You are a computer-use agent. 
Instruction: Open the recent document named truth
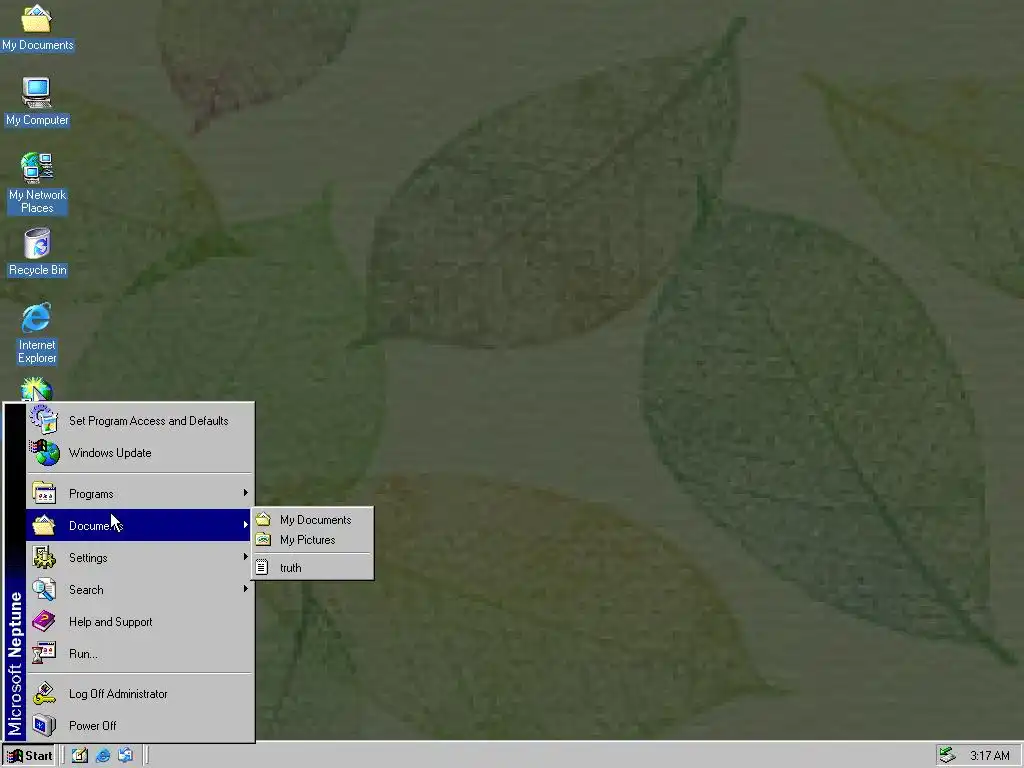312,568
